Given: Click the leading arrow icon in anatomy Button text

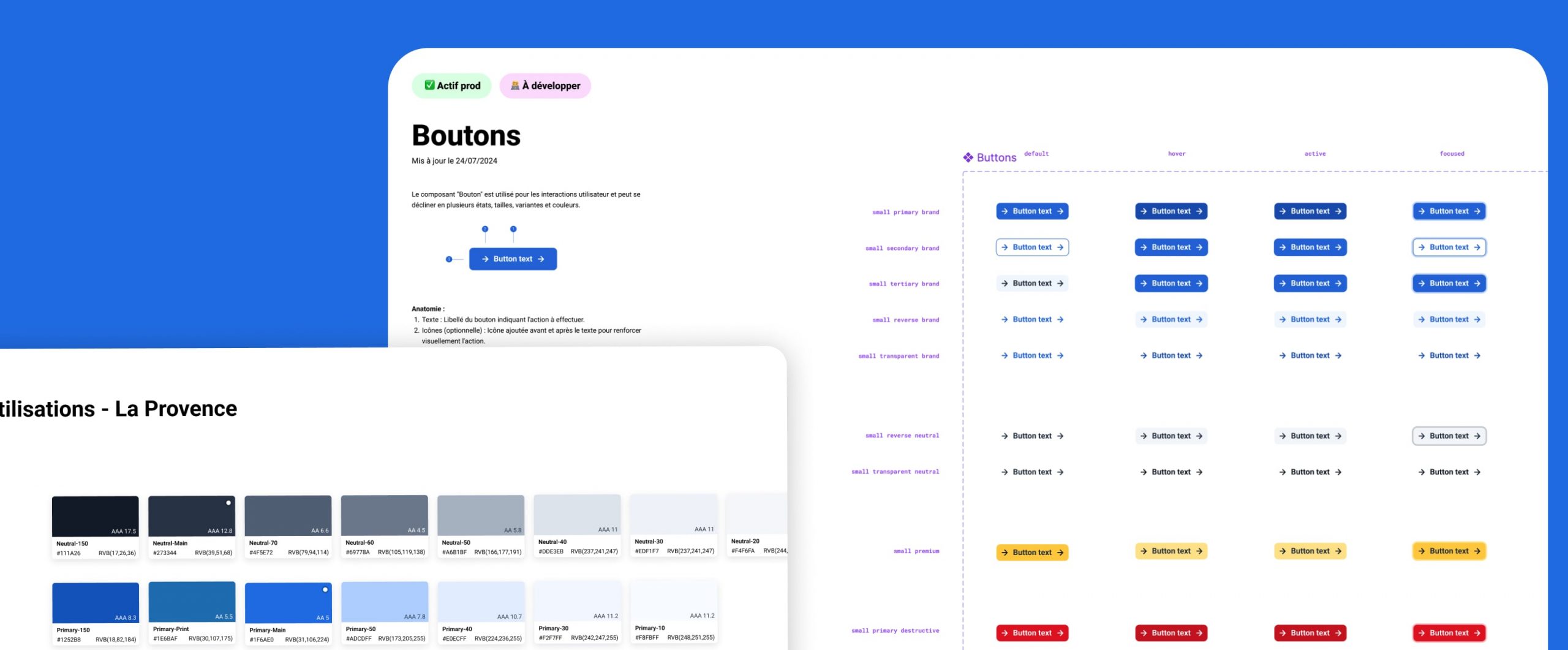Looking at the screenshot, I should point(485,259).
